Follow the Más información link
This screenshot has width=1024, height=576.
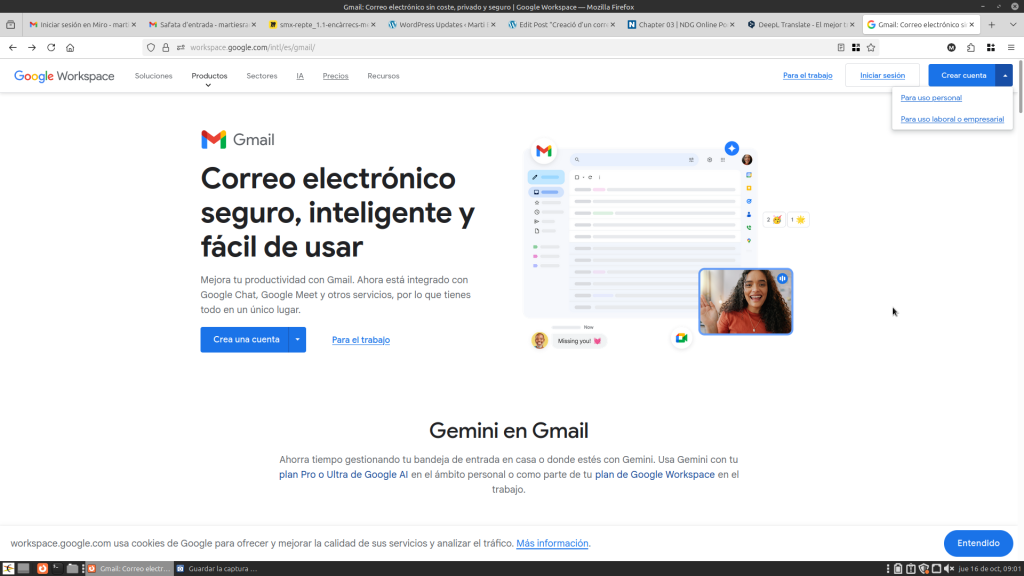coord(552,543)
